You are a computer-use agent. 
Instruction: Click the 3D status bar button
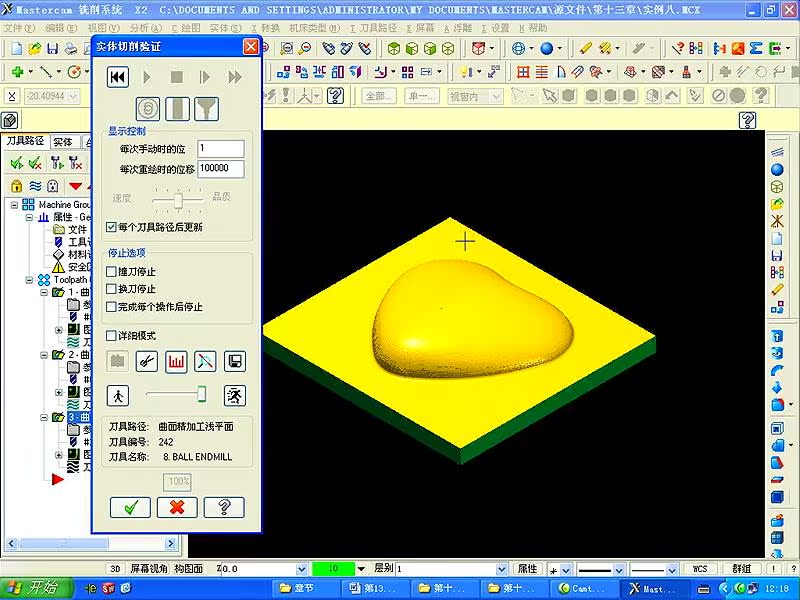(115, 569)
